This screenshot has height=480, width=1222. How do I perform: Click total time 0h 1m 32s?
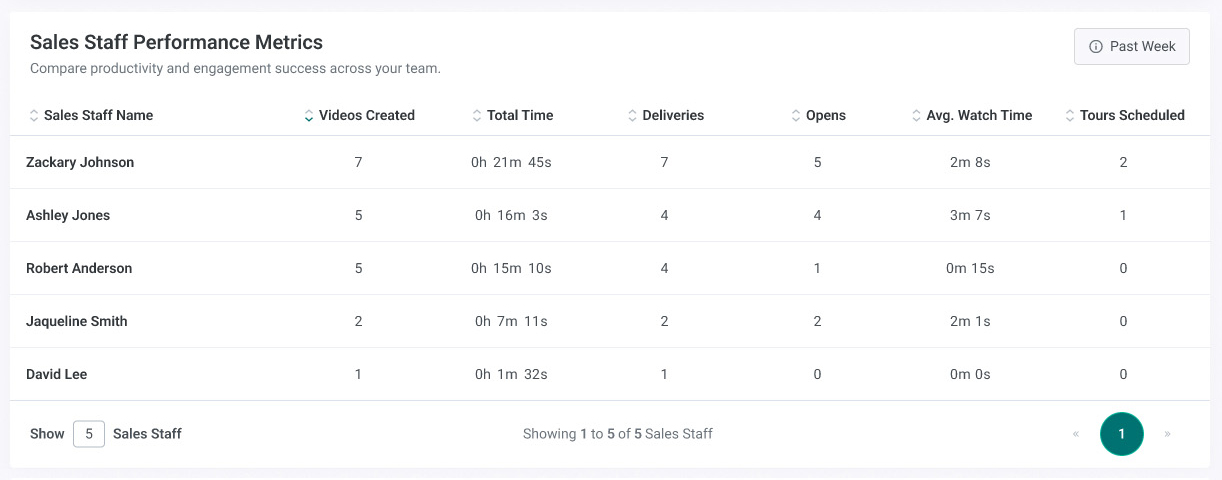coord(511,374)
